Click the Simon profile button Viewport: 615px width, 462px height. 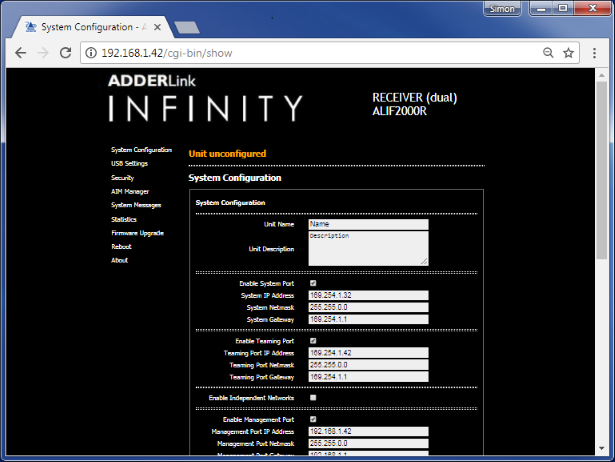502,9
